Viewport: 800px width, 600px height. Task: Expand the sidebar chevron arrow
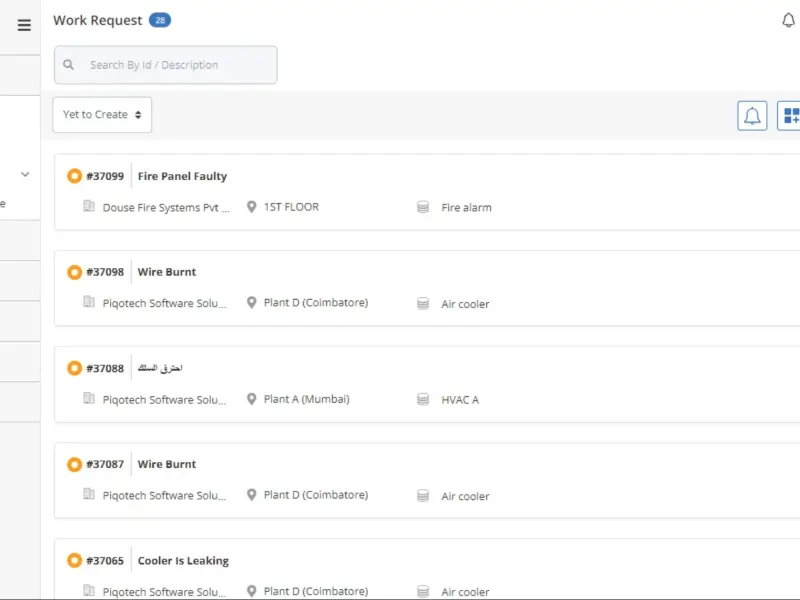pyautogui.click(x=25, y=174)
